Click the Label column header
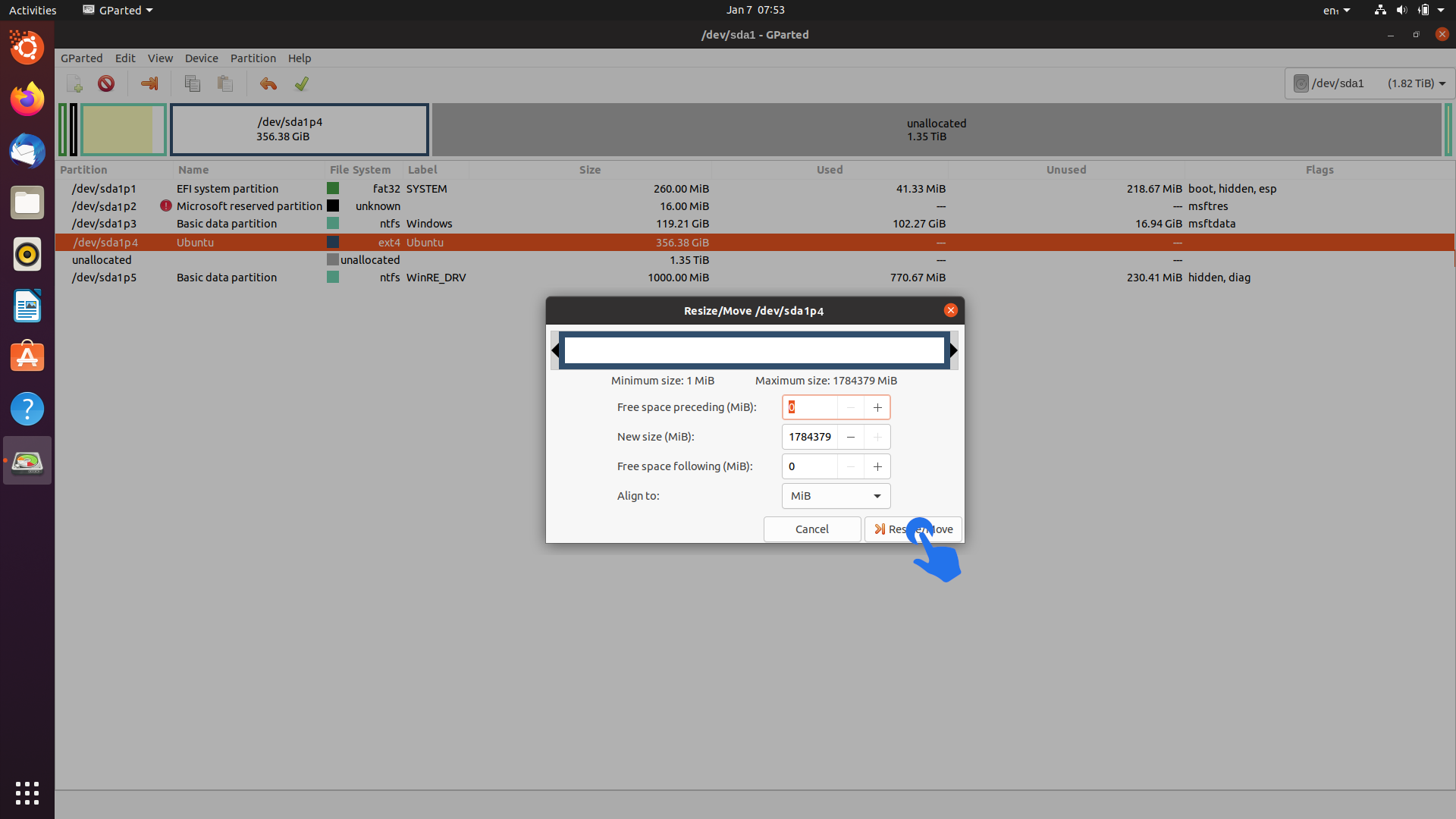 pos(435,170)
